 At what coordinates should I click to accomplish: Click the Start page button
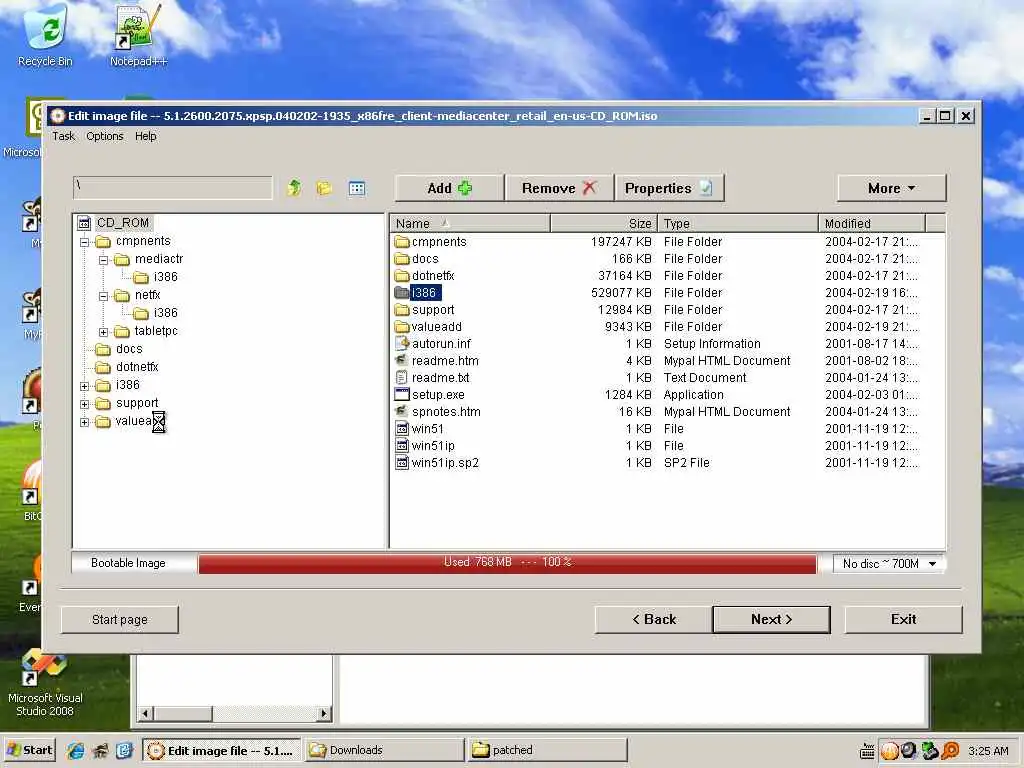[x=120, y=619]
